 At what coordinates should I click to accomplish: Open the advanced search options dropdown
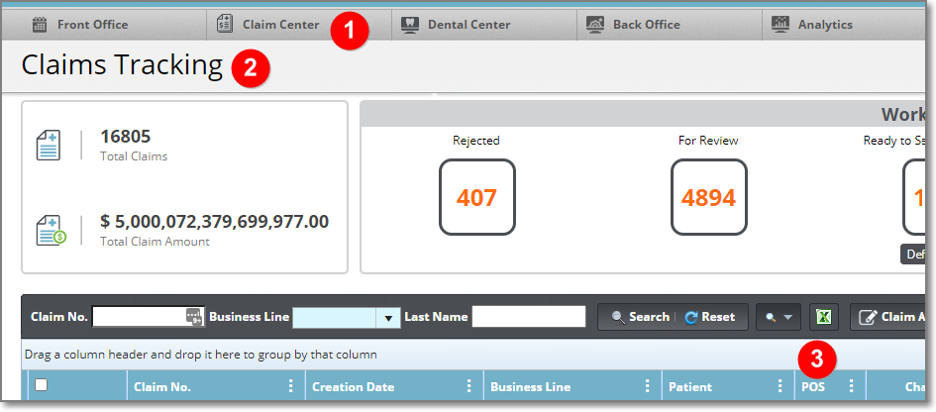pos(778,317)
